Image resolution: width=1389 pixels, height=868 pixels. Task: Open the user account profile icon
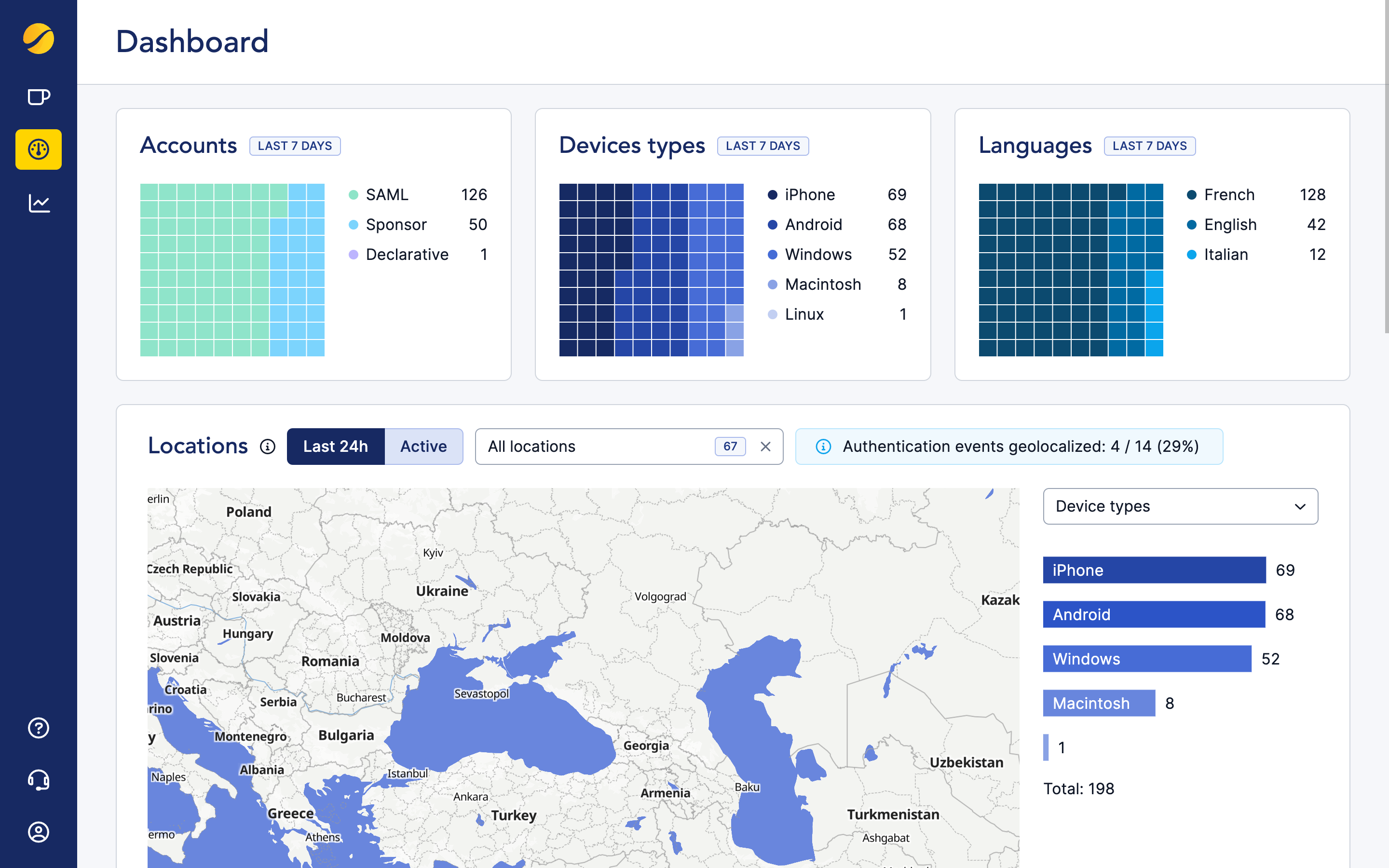click(39, 832)
